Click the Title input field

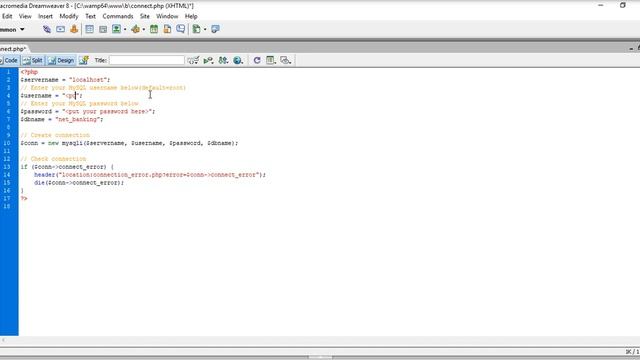click(147, 60)
